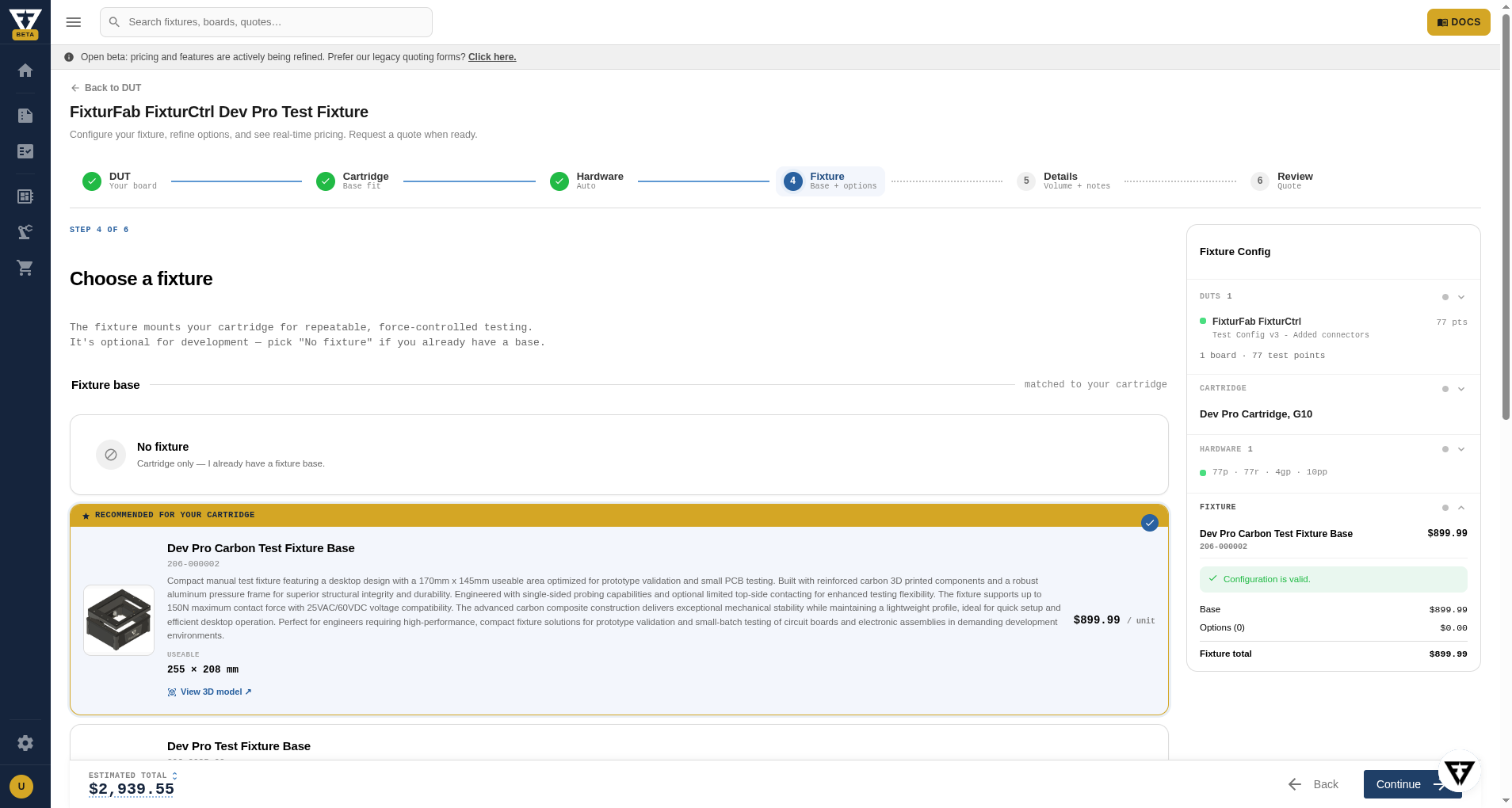Screen dimensions: 1512x808
Task: Click the search fixtures input field
Action: click(266, 22)
